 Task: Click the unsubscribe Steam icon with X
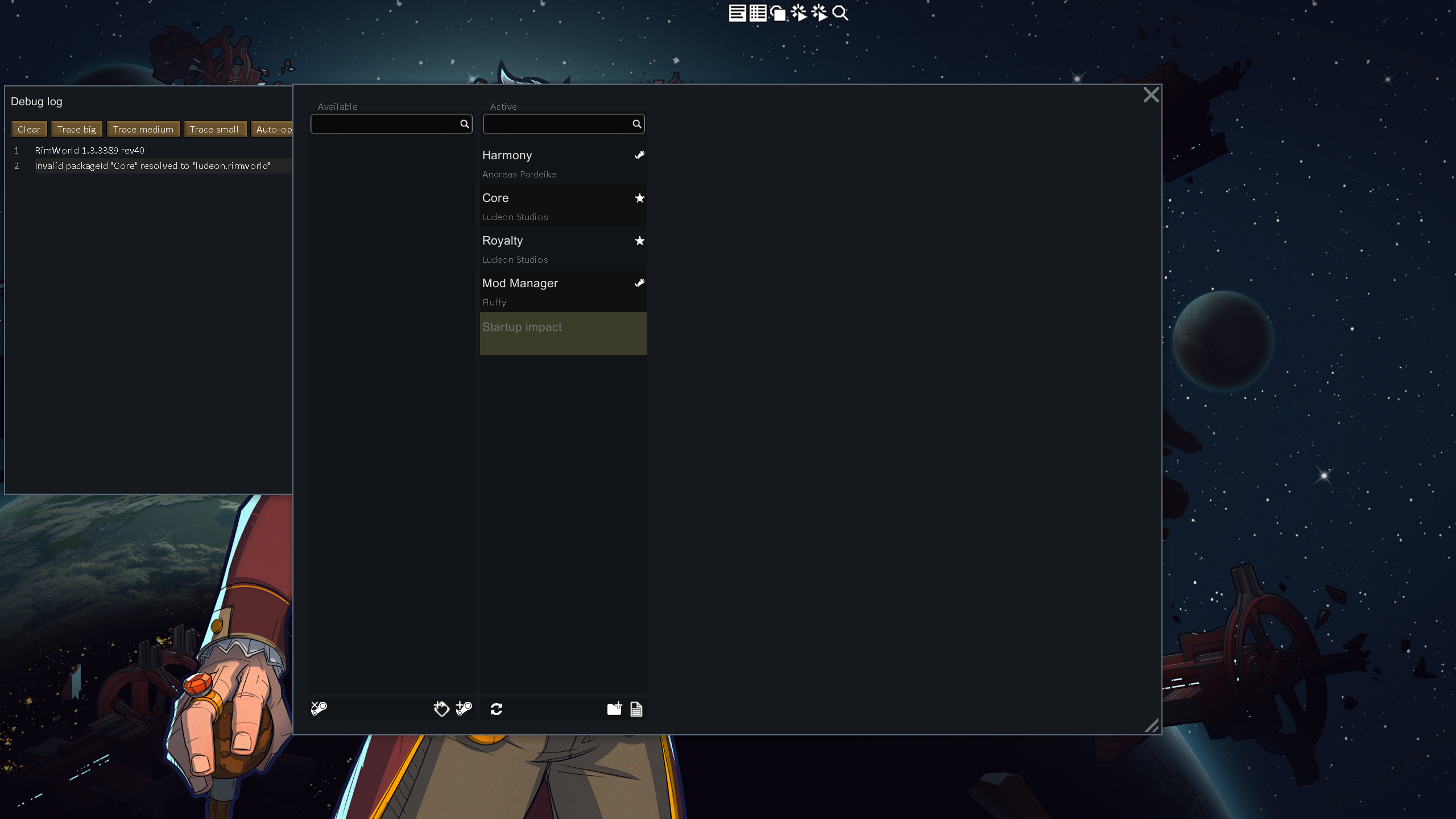click(x=319, y=709)
